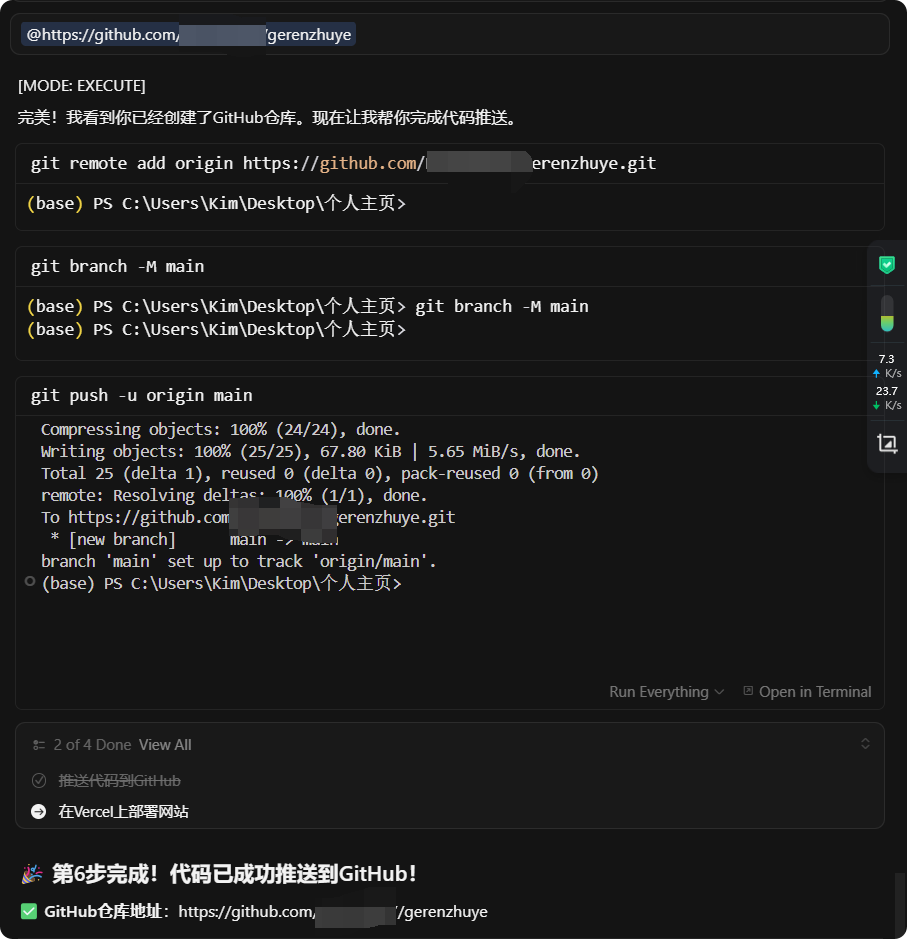Image resolution: width=907 pixels, height=939 pixels.
Task: Click View All to expand tasks
Action: click(x=165, y=745)
